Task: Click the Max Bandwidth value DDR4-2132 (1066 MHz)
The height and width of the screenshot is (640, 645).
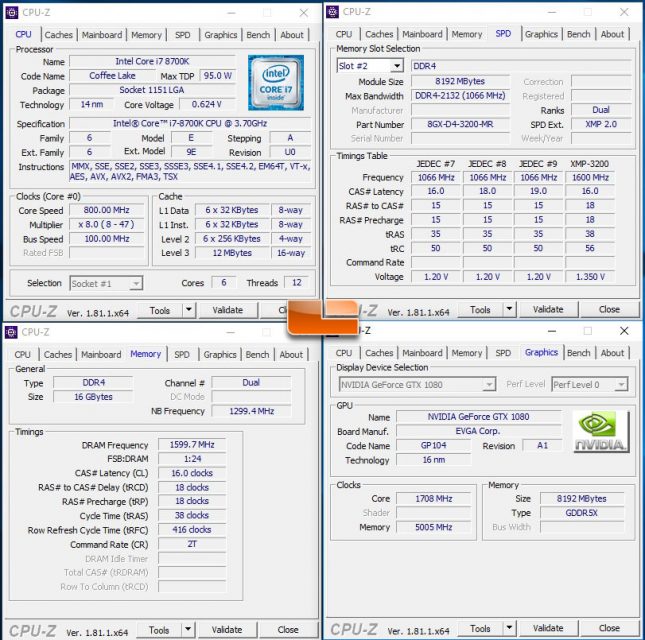Action: pos(460,96)
